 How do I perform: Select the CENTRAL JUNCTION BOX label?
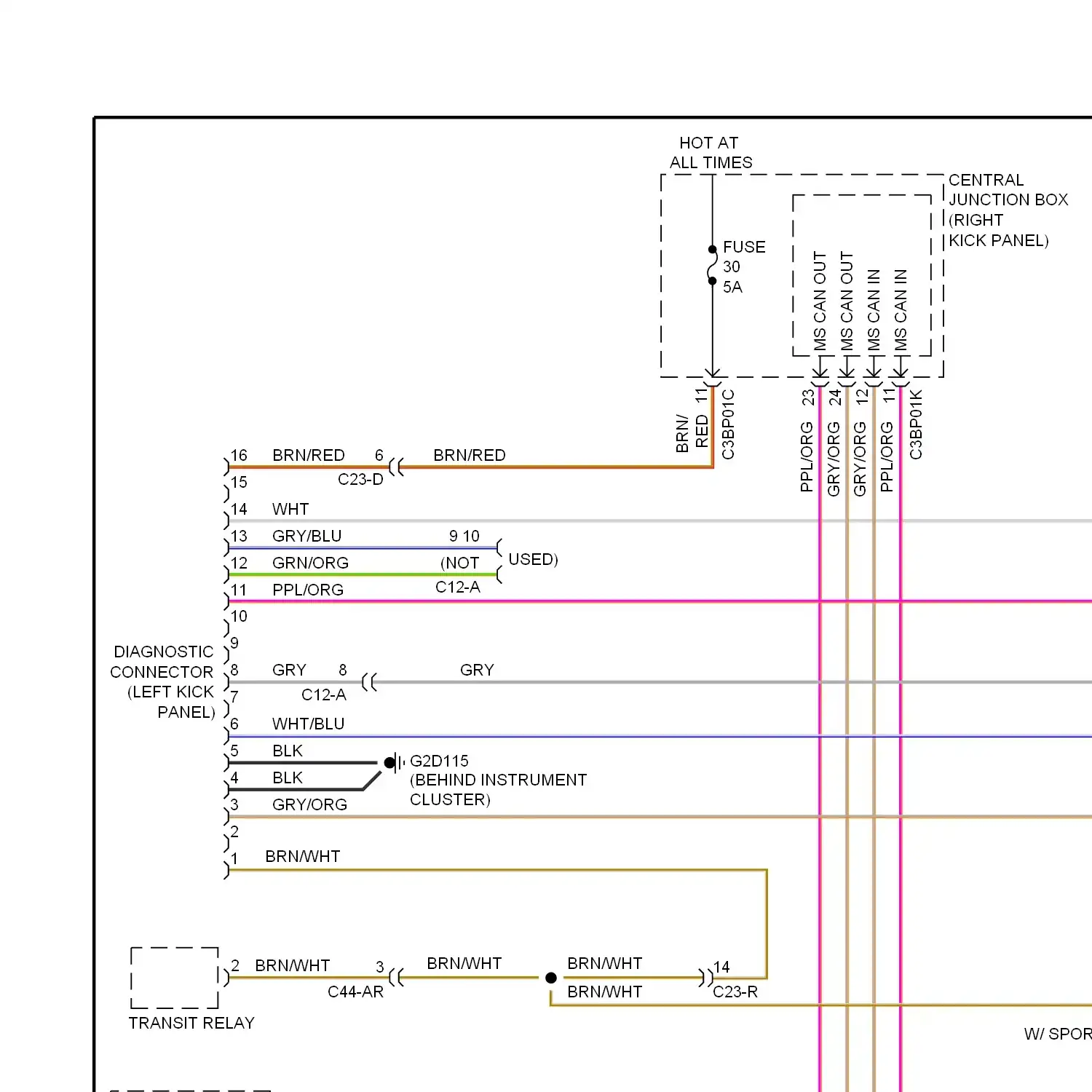click(1008, 210)
